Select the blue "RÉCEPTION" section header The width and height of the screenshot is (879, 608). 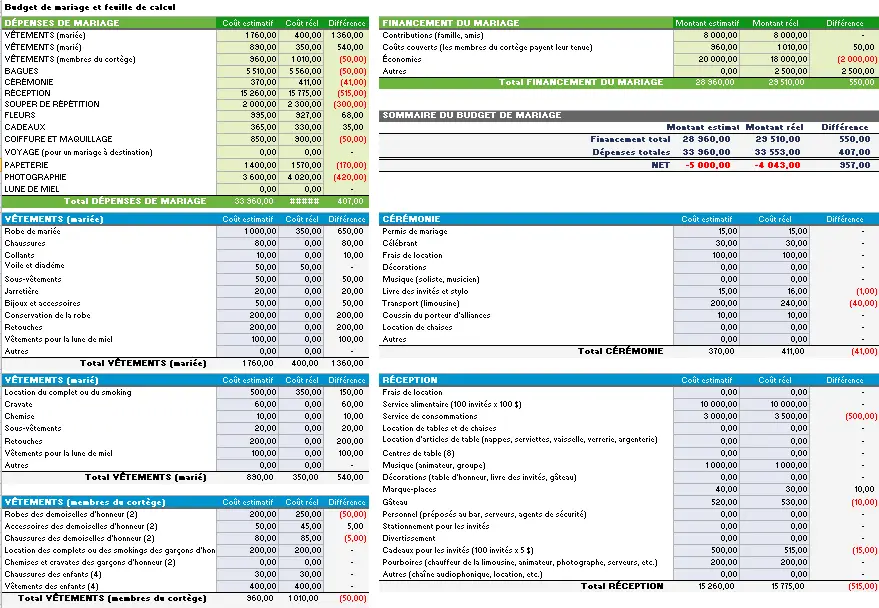(410, 380)
